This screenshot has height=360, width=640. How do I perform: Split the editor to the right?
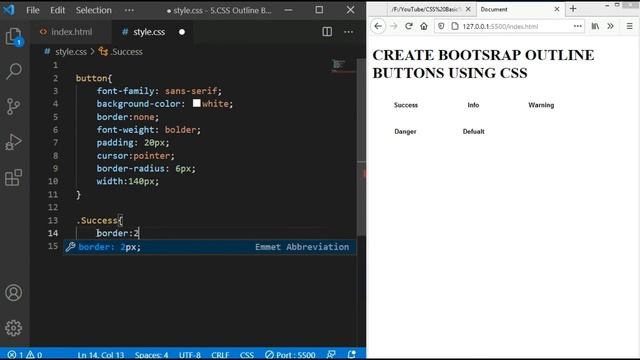pos(327,32)
